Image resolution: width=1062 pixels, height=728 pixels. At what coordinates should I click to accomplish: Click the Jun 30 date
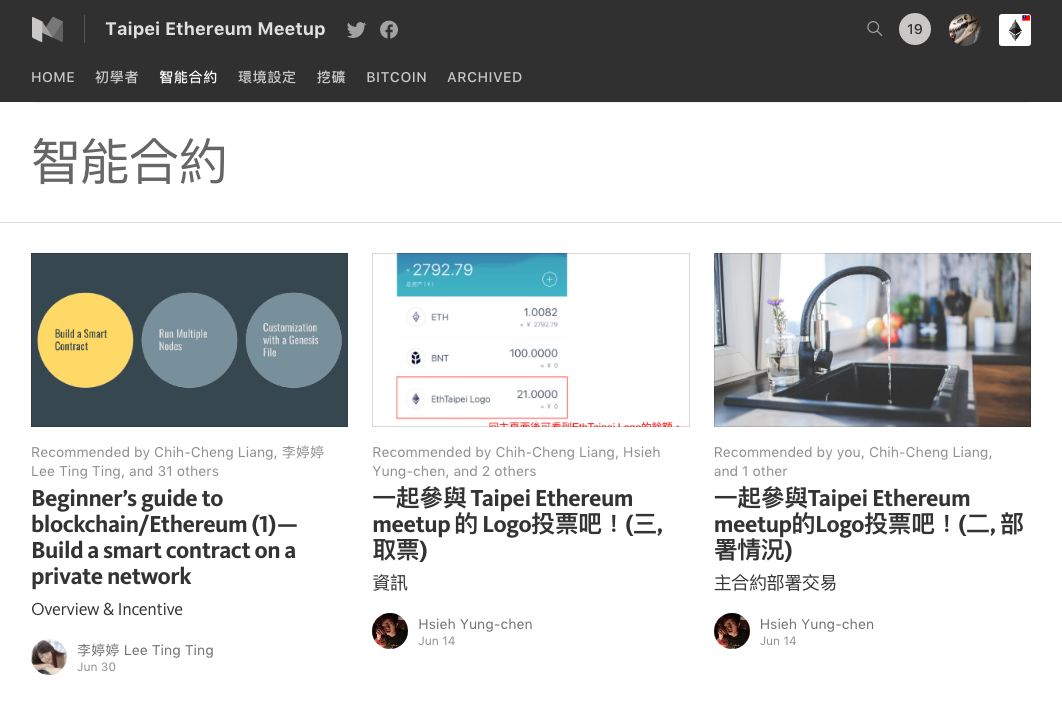pos(96,667)
